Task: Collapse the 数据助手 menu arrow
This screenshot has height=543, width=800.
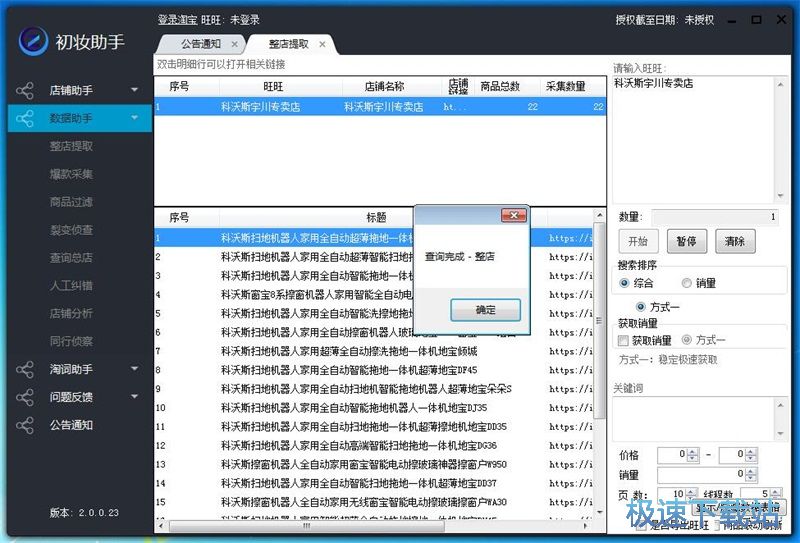Action: coord(134,118)
